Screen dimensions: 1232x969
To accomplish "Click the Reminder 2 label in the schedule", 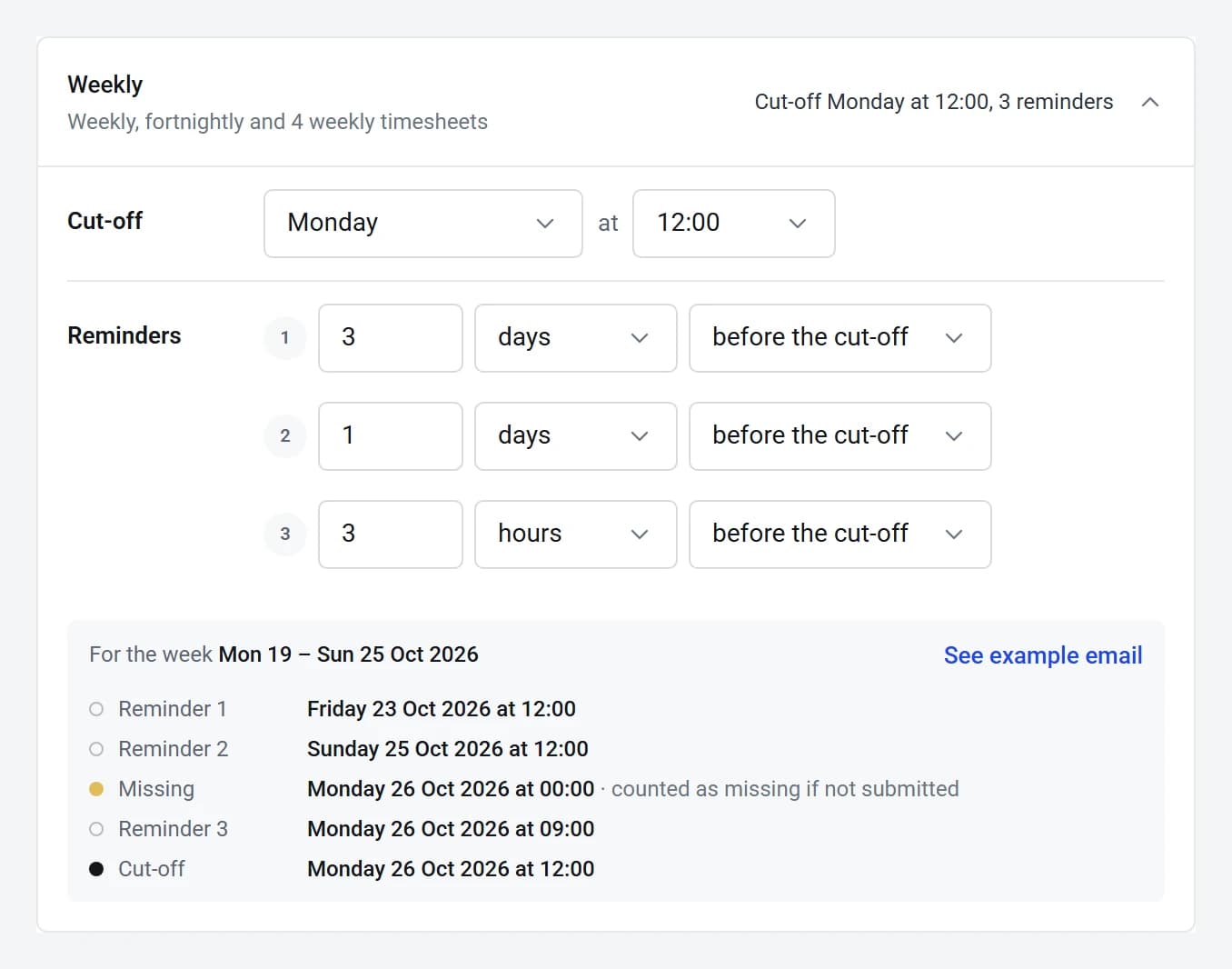I will [174, 749].
